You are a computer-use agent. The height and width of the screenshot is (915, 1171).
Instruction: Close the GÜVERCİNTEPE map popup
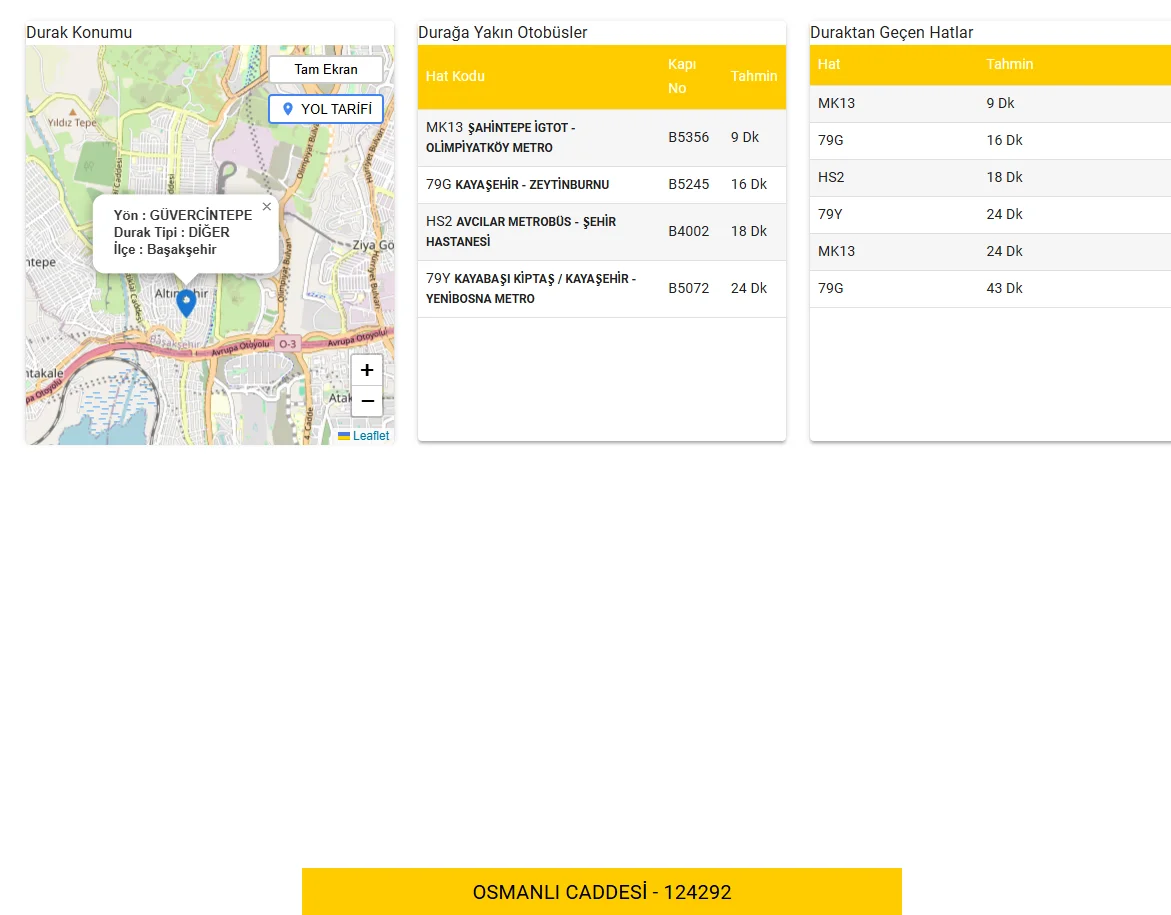[266, 206]
